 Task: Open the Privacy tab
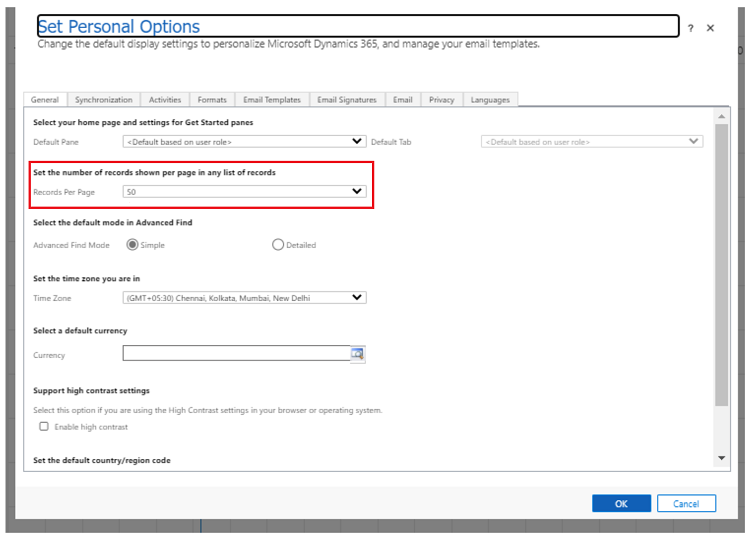tap(441, 99)
